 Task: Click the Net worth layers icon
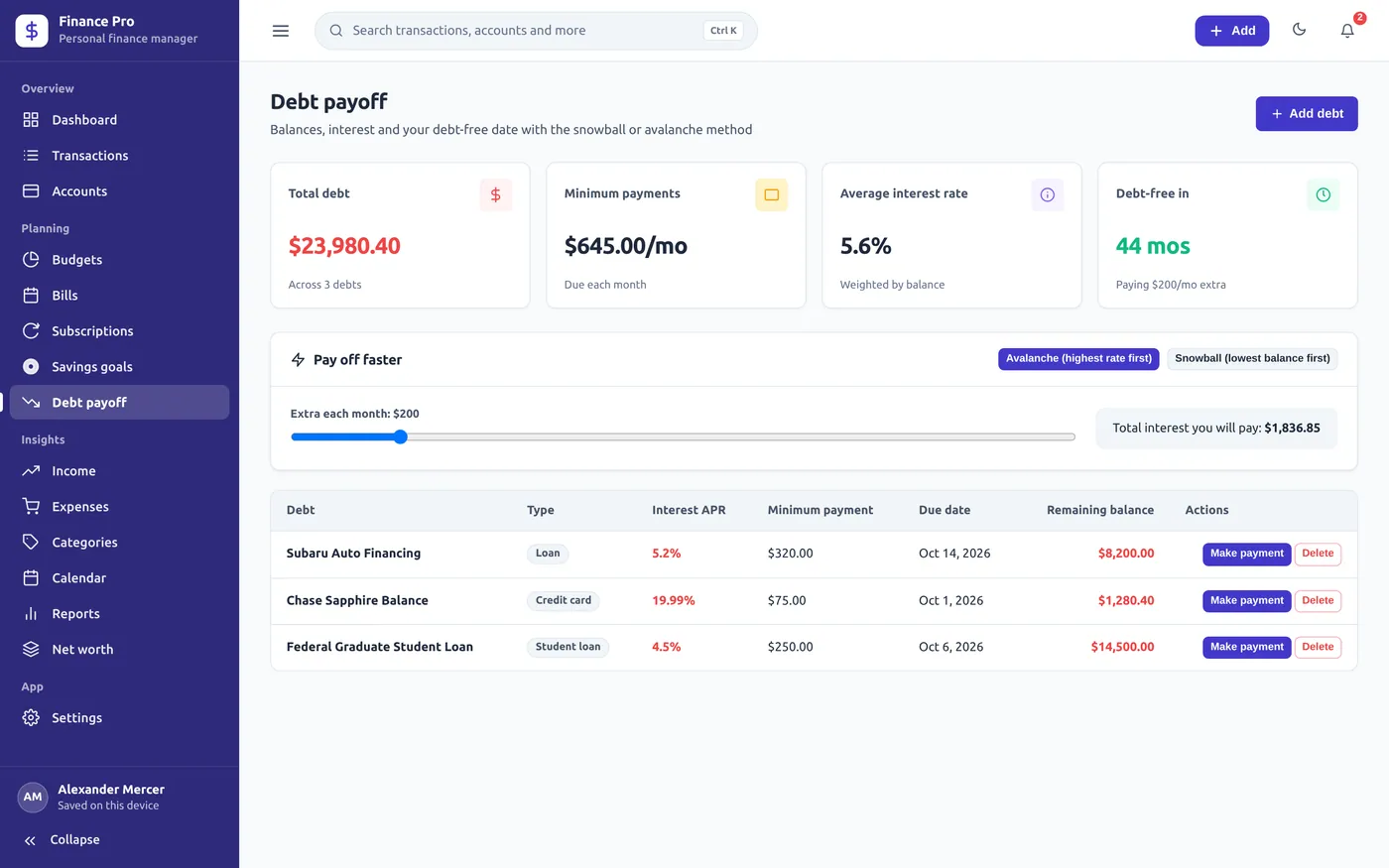pyautogui.click(x=31, y=650)
